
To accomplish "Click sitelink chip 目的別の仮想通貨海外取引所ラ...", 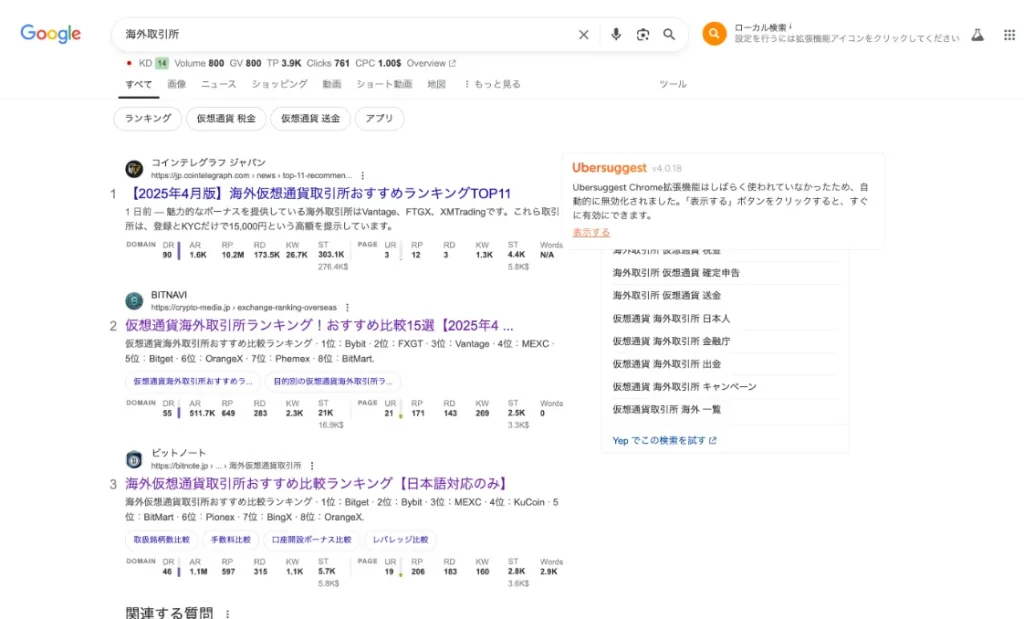I will [x=333, y=381].
